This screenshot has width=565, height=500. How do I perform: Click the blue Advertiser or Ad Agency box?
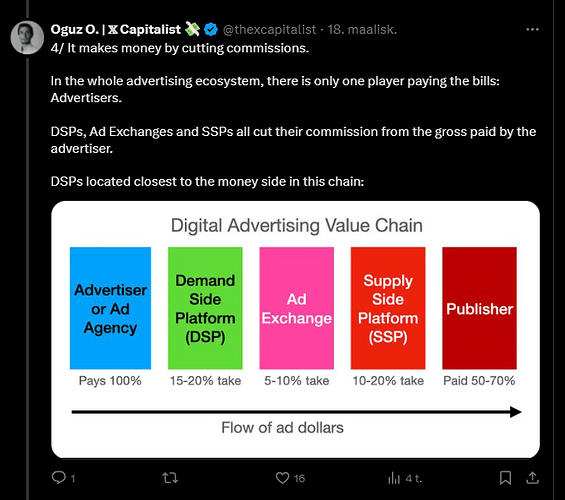[110, 308]
